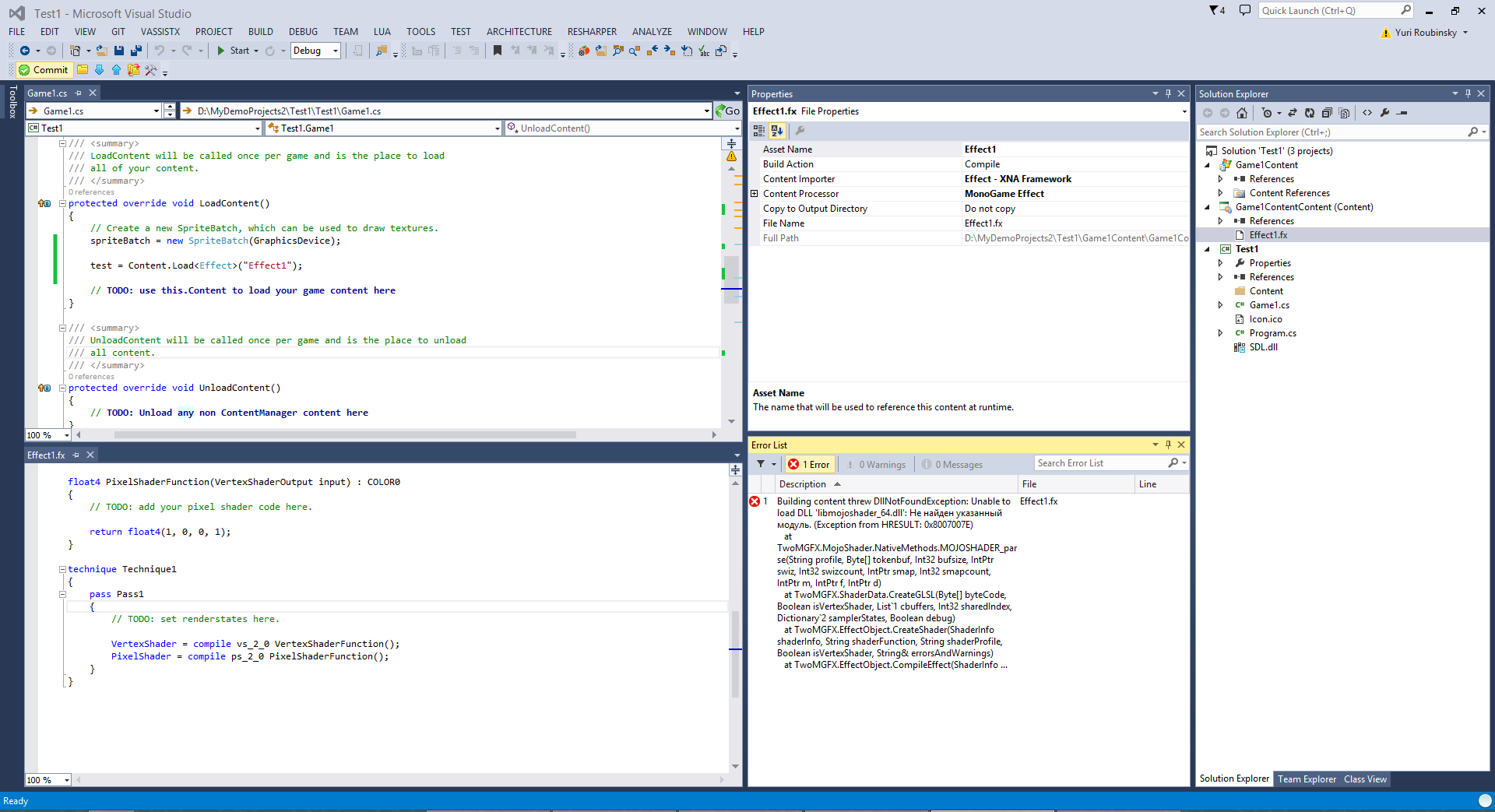Click the git sync folder icon
This screenshot has height=812, width=1495.
tap(133, 70)
